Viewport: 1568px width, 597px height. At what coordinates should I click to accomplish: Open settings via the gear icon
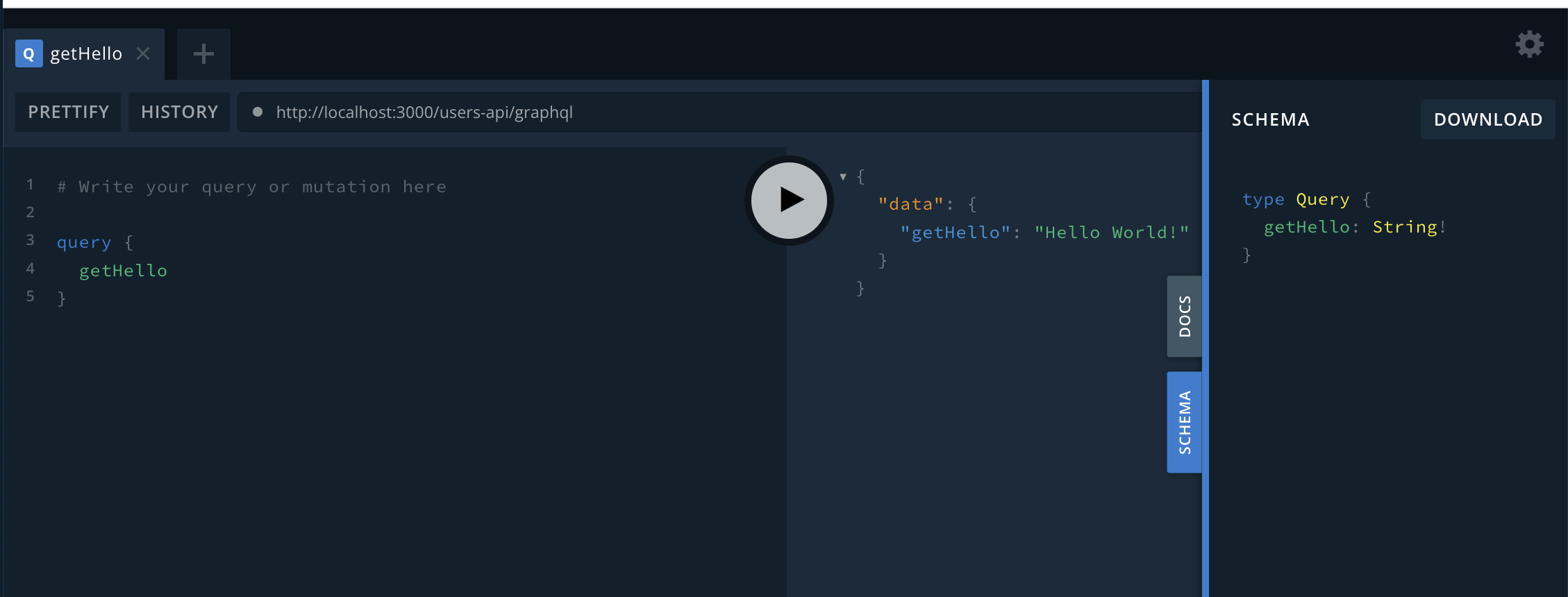1529,44
